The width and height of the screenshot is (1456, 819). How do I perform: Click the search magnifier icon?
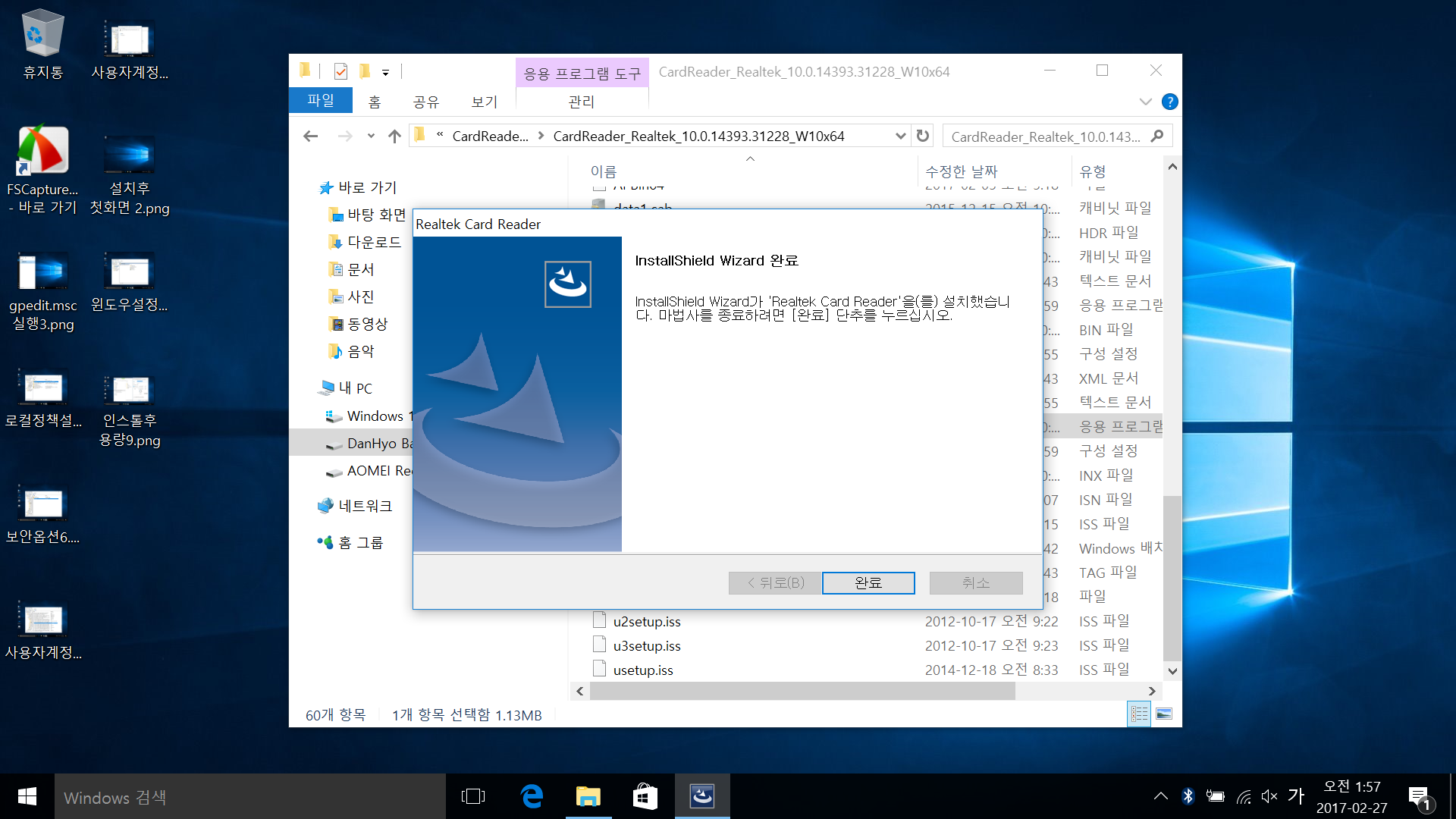point(1157,136)
